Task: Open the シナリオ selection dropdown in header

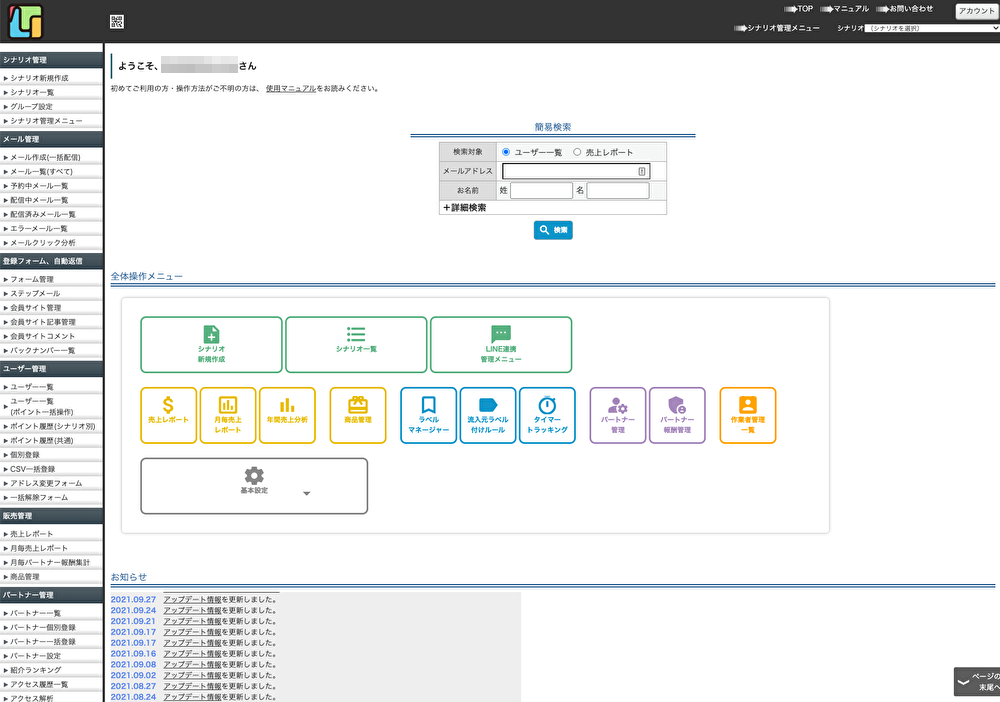Action: (x=932, y=29)
